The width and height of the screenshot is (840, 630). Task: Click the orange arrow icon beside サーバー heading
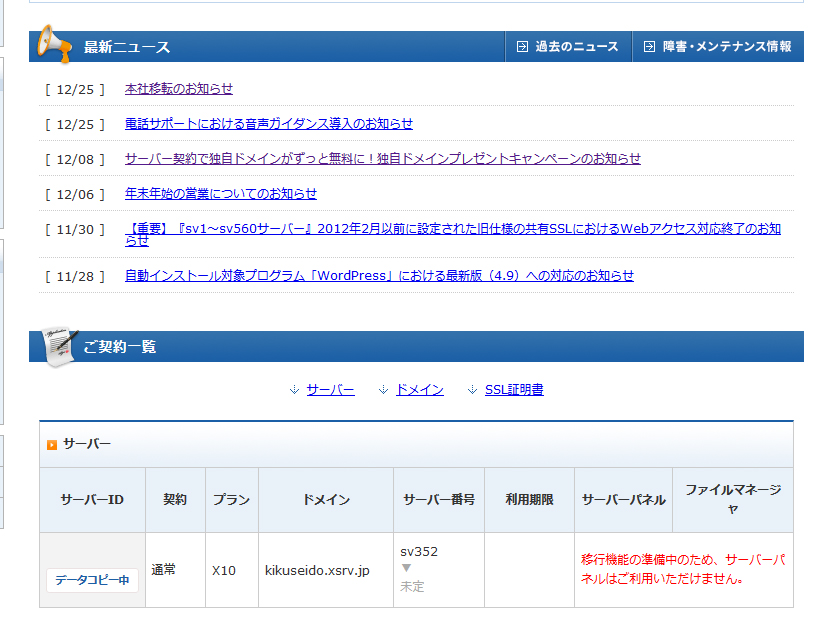52,445
